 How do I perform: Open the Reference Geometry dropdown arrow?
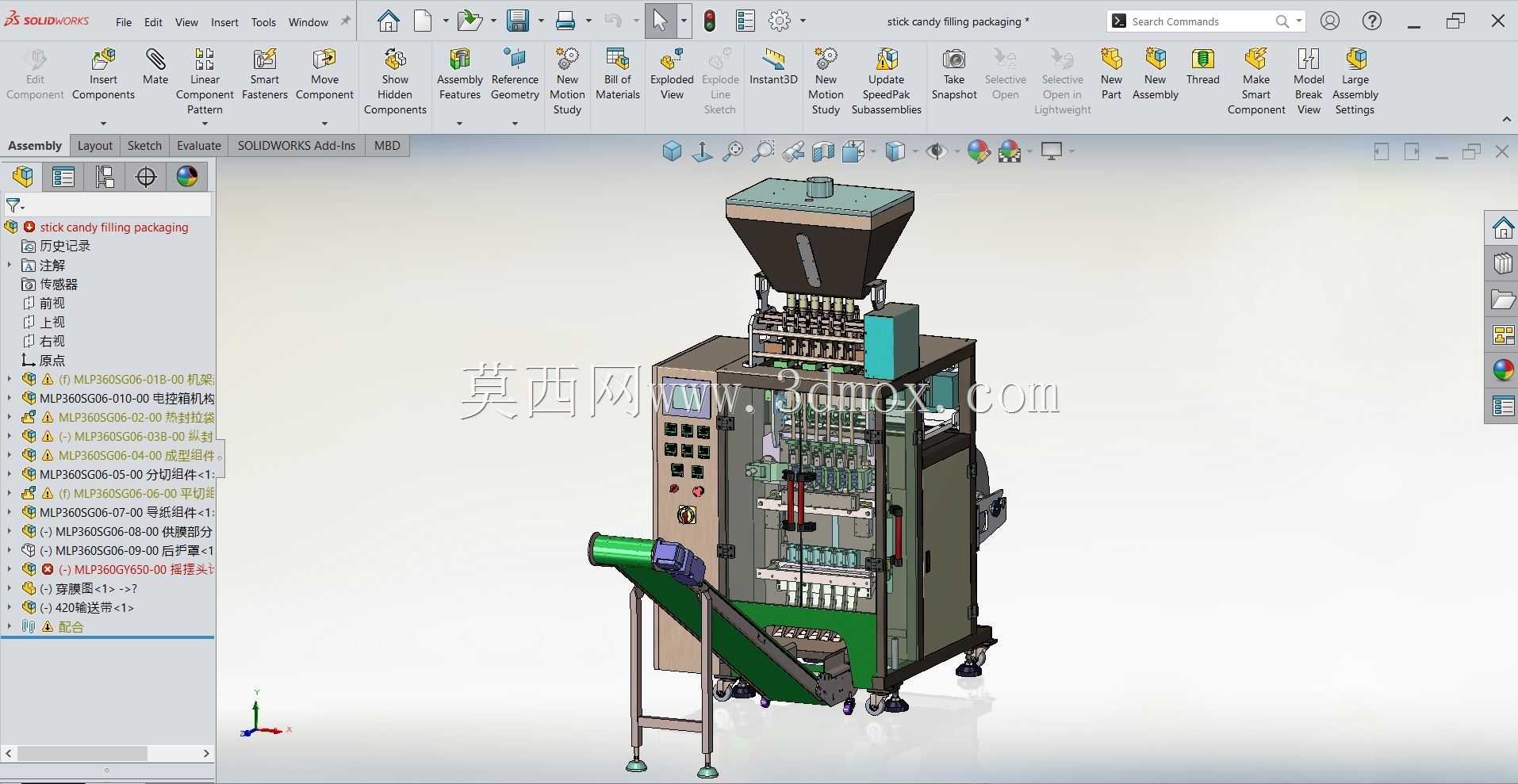(515, 123)
